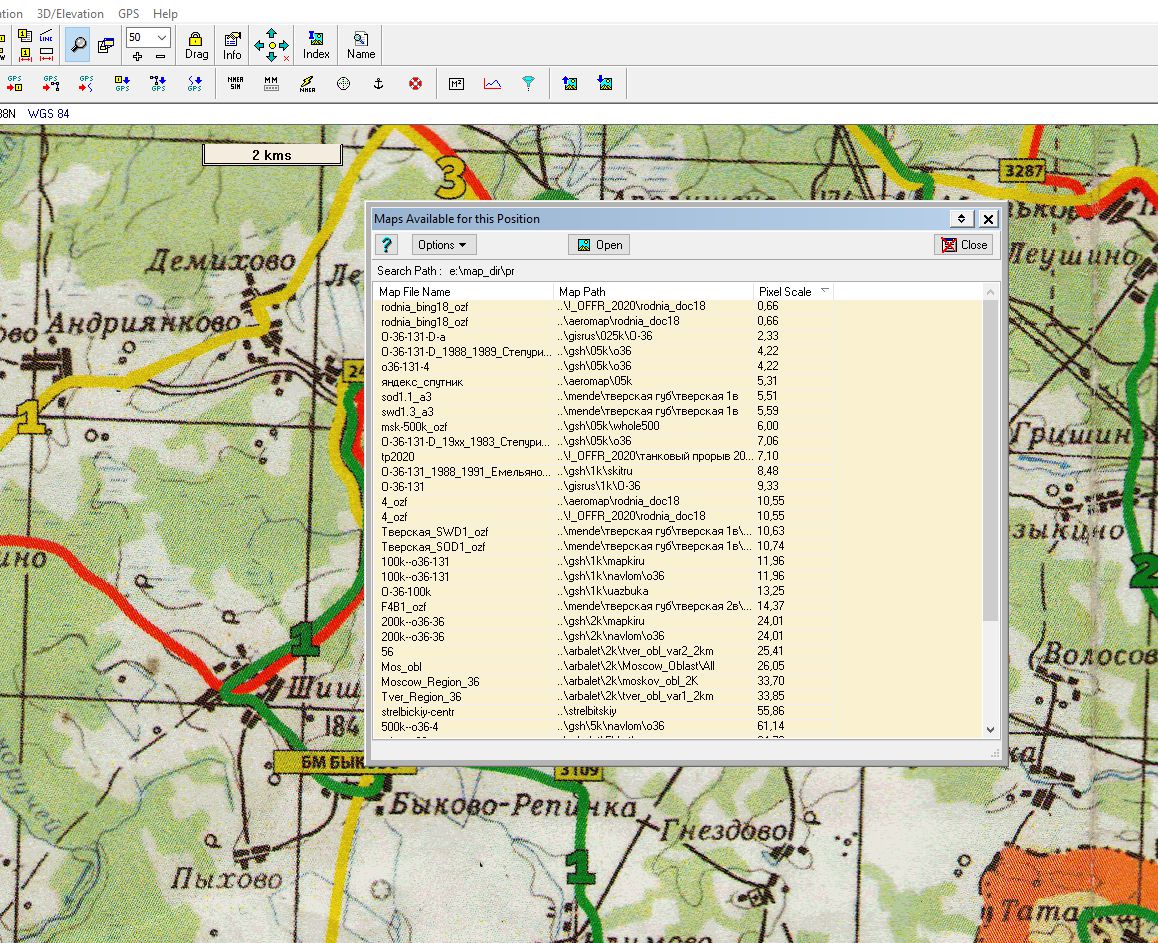
Task: Toggle NMEA simulator icon
Action: coord(235,84)
